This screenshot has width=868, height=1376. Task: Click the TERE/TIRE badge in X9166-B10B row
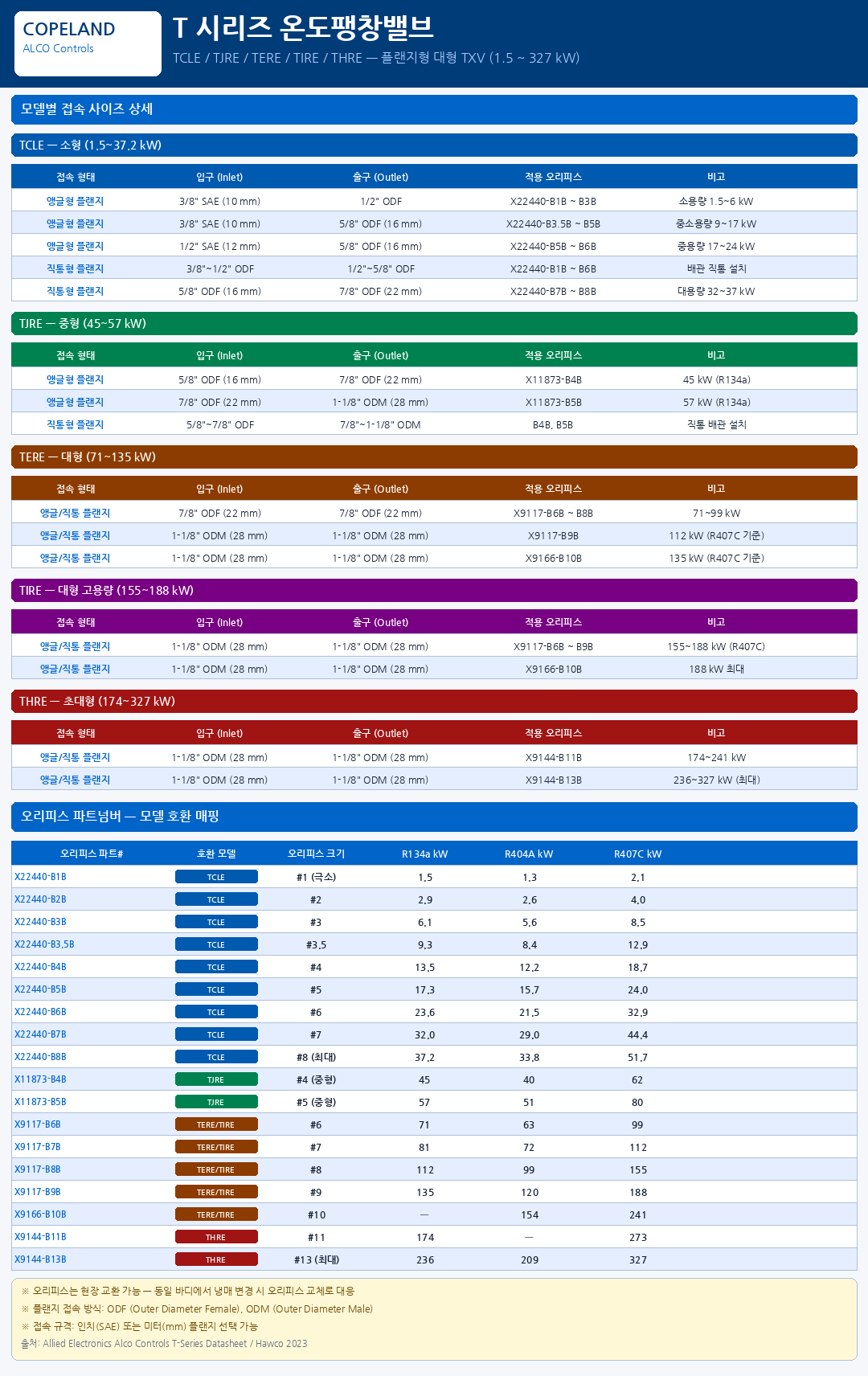pos(216,1214)
